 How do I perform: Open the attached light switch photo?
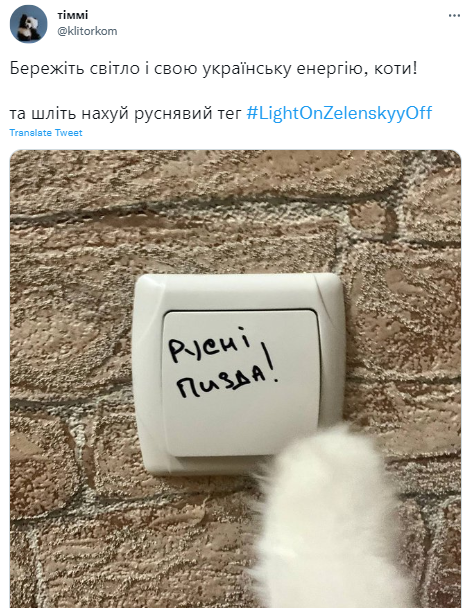click(x=235, y=379)
